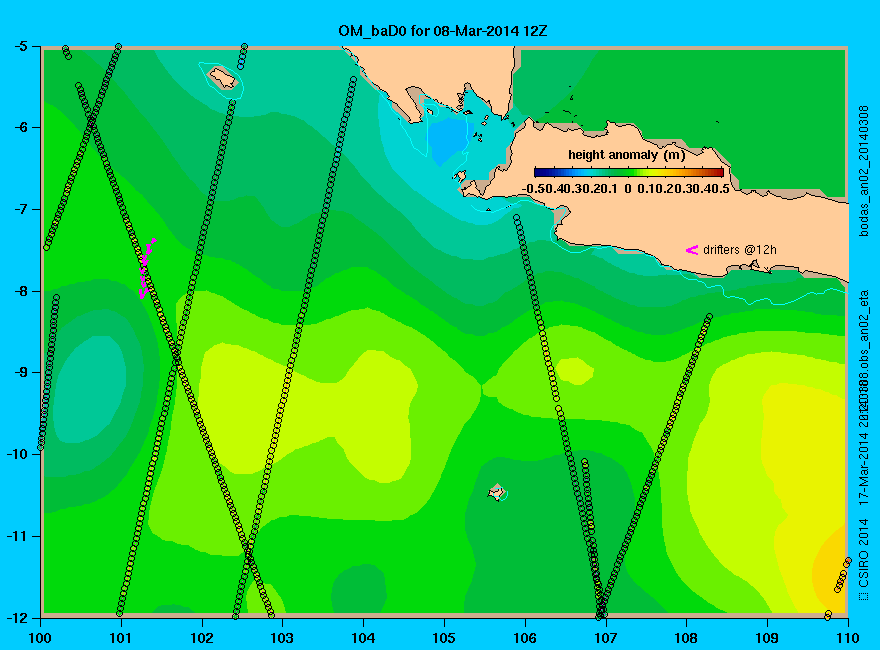Click y-axis label -9

coord(20,373)
